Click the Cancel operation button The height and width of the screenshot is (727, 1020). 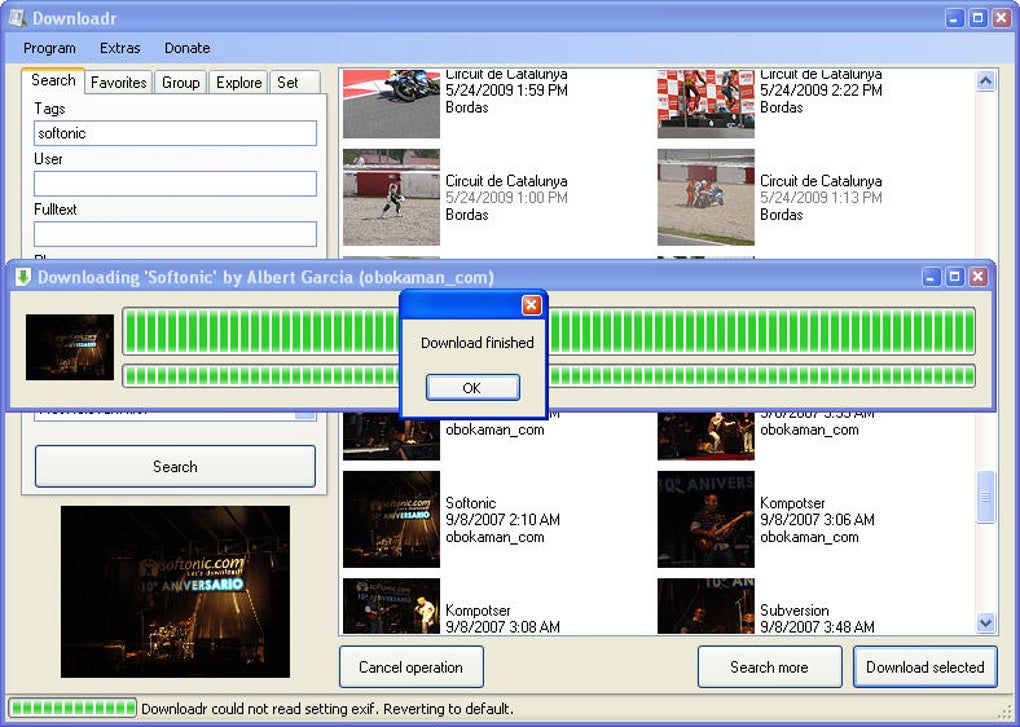click(411, 667)
